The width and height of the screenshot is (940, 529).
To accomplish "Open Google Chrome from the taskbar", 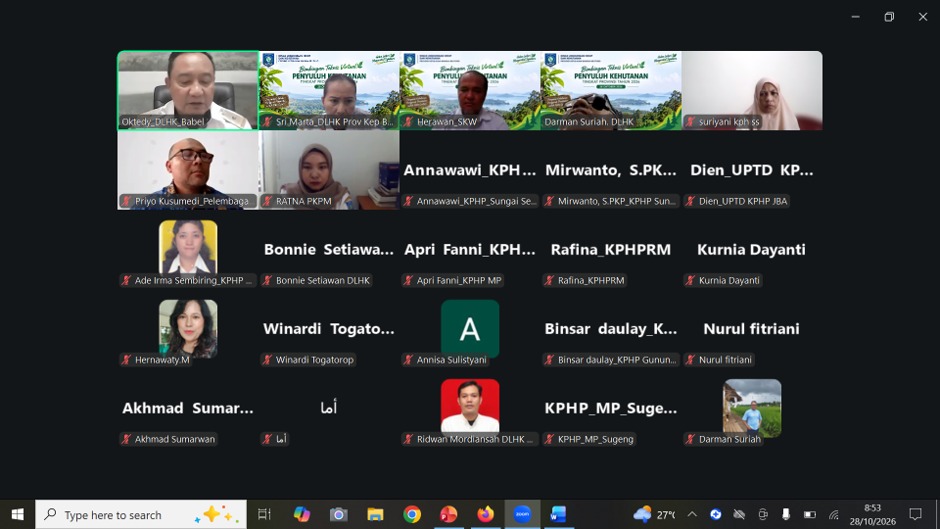I will 412,514.
